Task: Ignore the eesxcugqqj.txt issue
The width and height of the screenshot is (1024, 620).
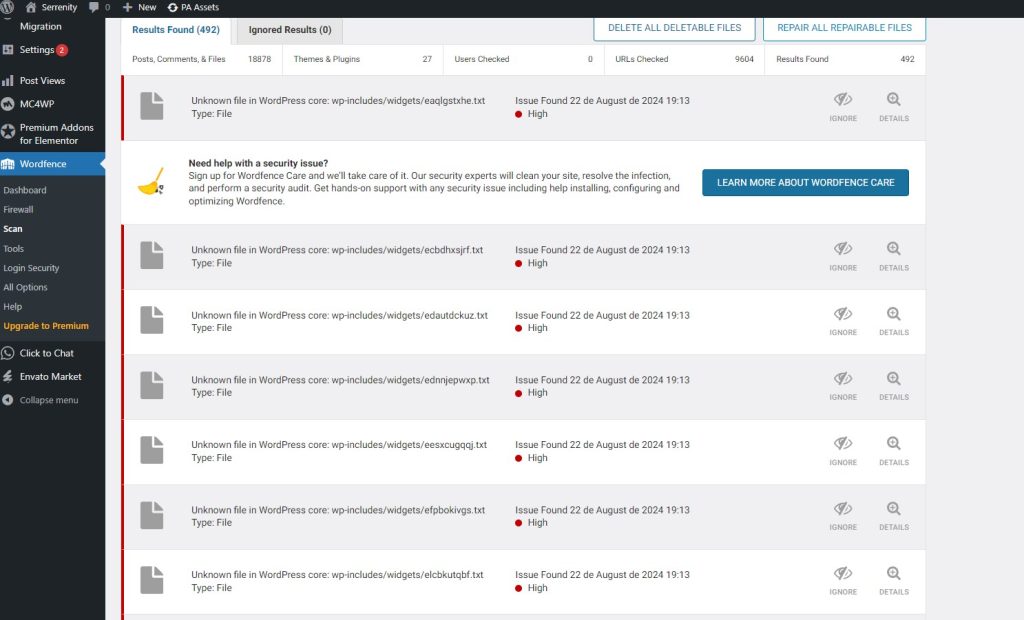Action: tap(842, 451)
